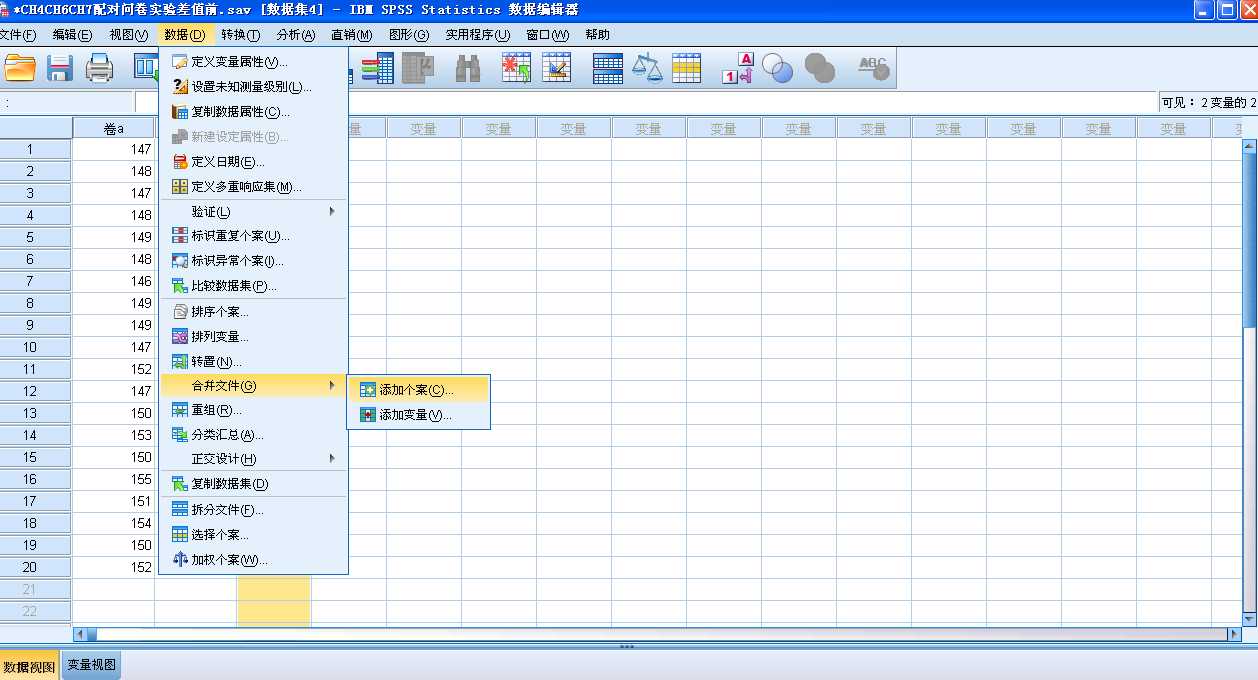Click the horizontal scrollbar left arrow
This screenshot has width=1258, height=680.
click(81, 634)
